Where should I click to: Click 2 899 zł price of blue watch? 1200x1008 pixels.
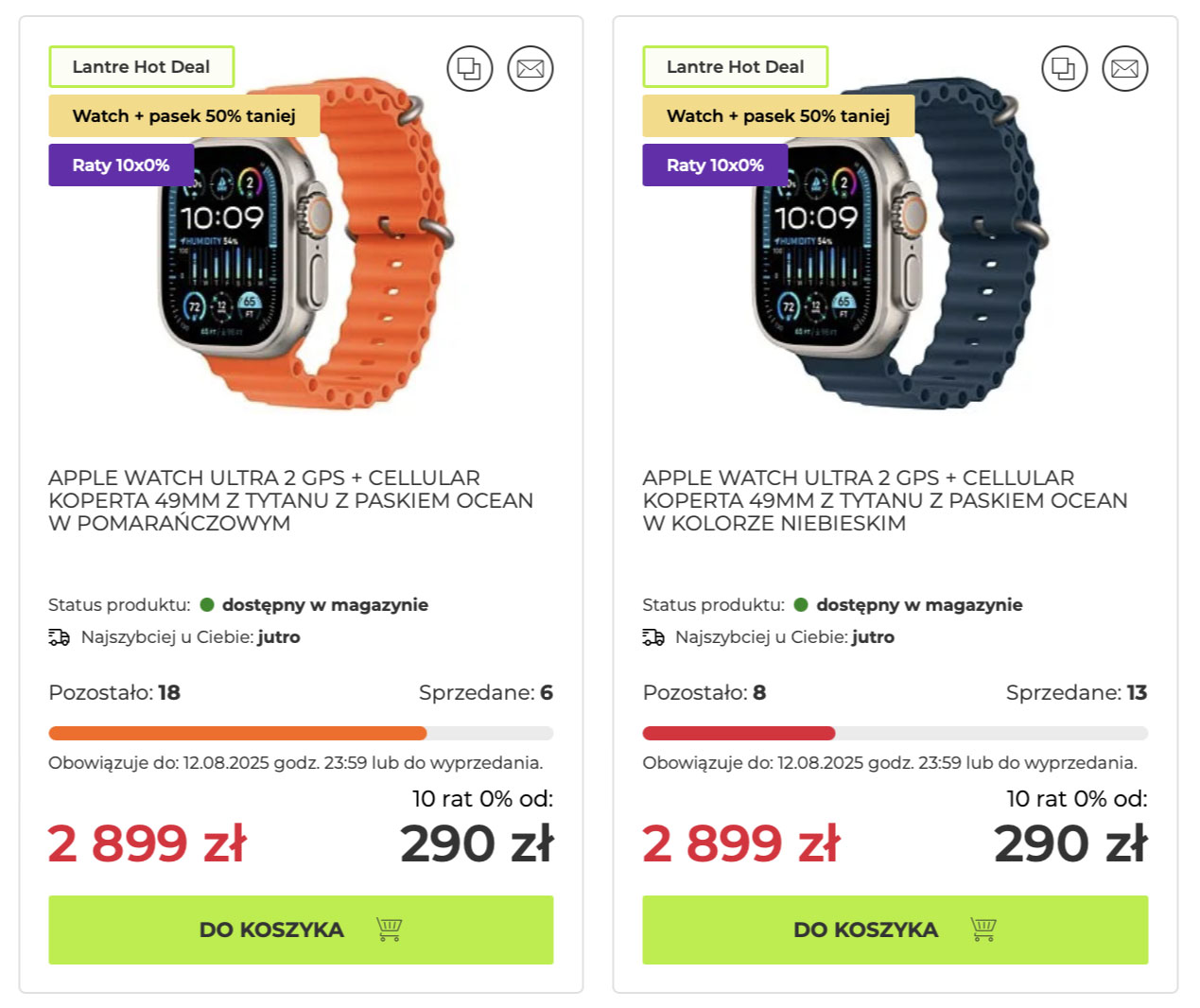click(740, 843)
